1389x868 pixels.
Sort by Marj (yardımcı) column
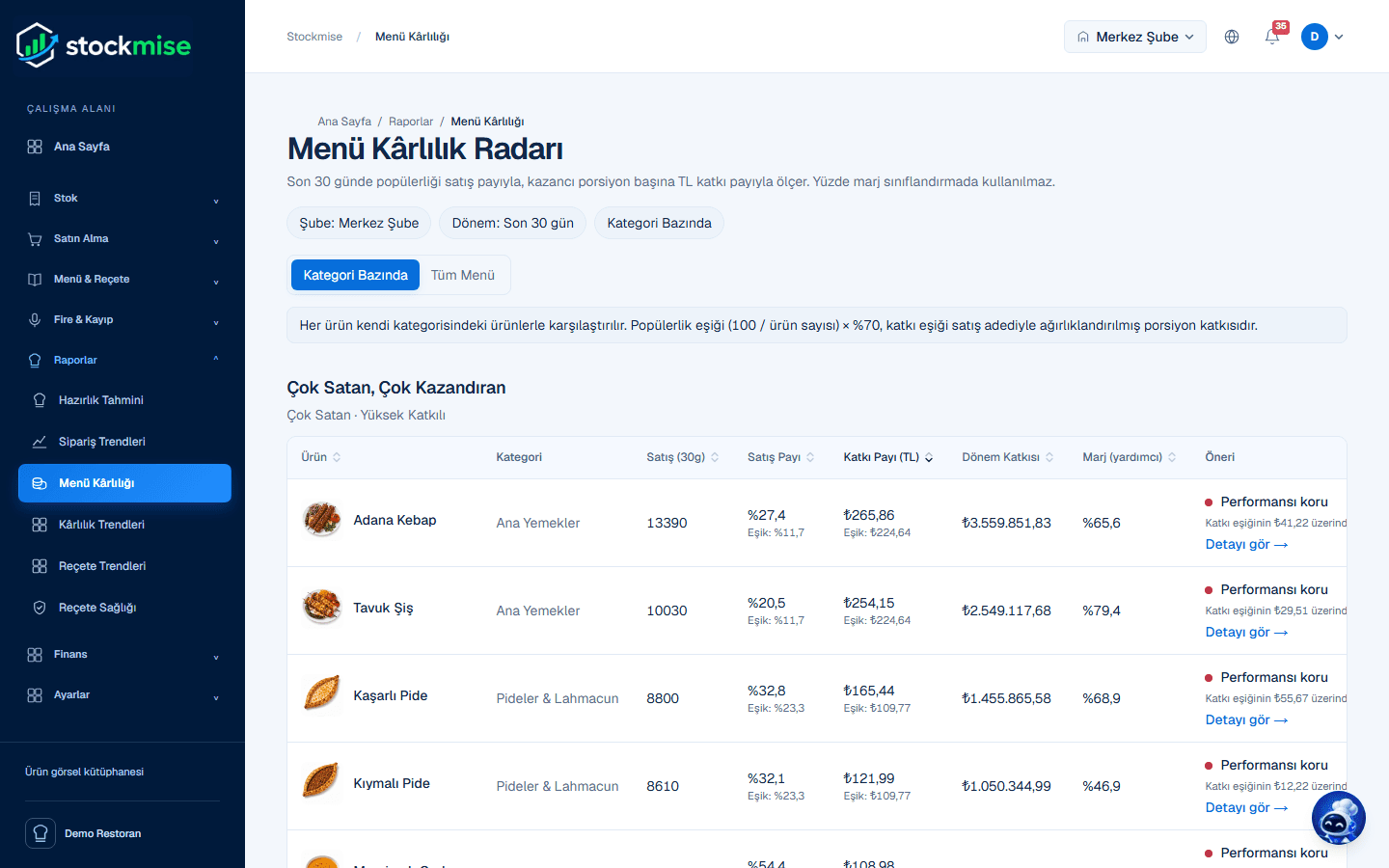tap(1130, 457)
